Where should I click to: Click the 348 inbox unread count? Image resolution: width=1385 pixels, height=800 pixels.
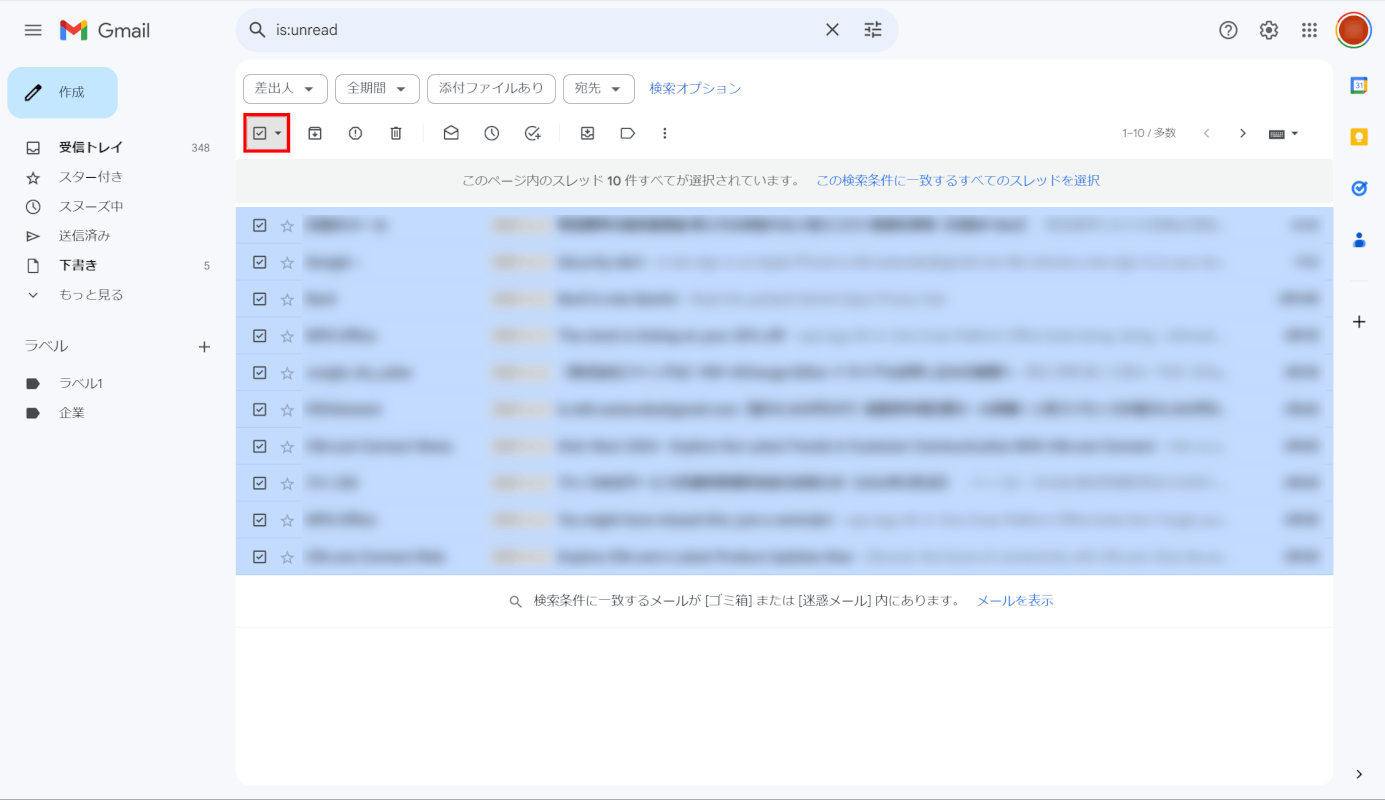pos(200,148)
